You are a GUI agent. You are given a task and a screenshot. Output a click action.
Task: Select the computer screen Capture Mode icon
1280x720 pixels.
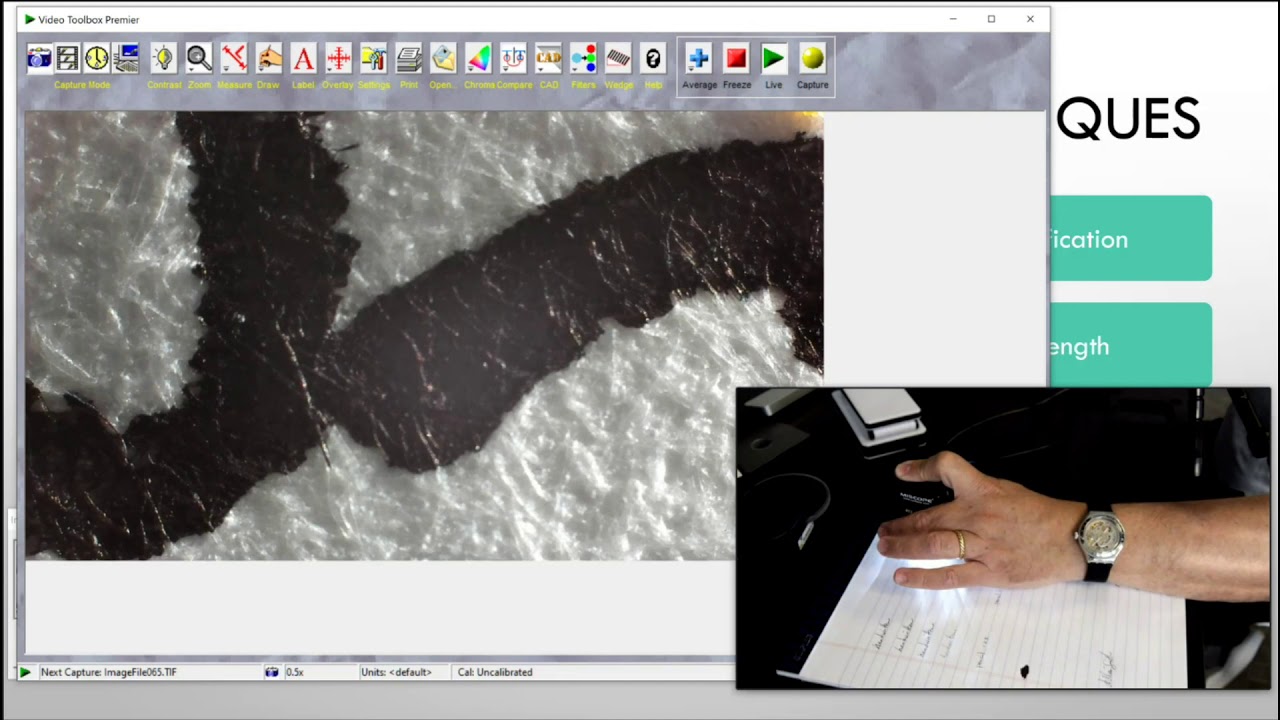coord(125,59)
